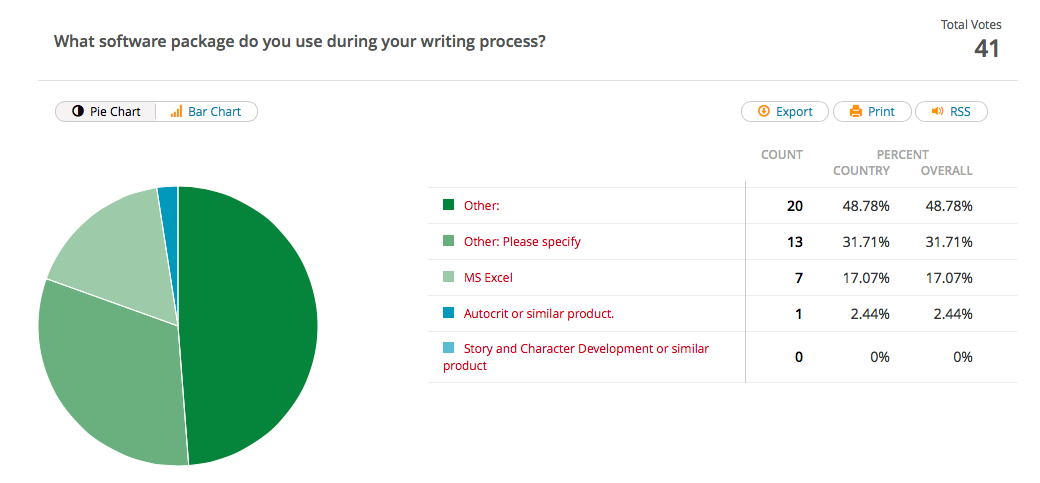The height and width of the screenshot is (483, 1040).
Task: Open the 'Other: Please specify' link
Action: click(522, 242)
